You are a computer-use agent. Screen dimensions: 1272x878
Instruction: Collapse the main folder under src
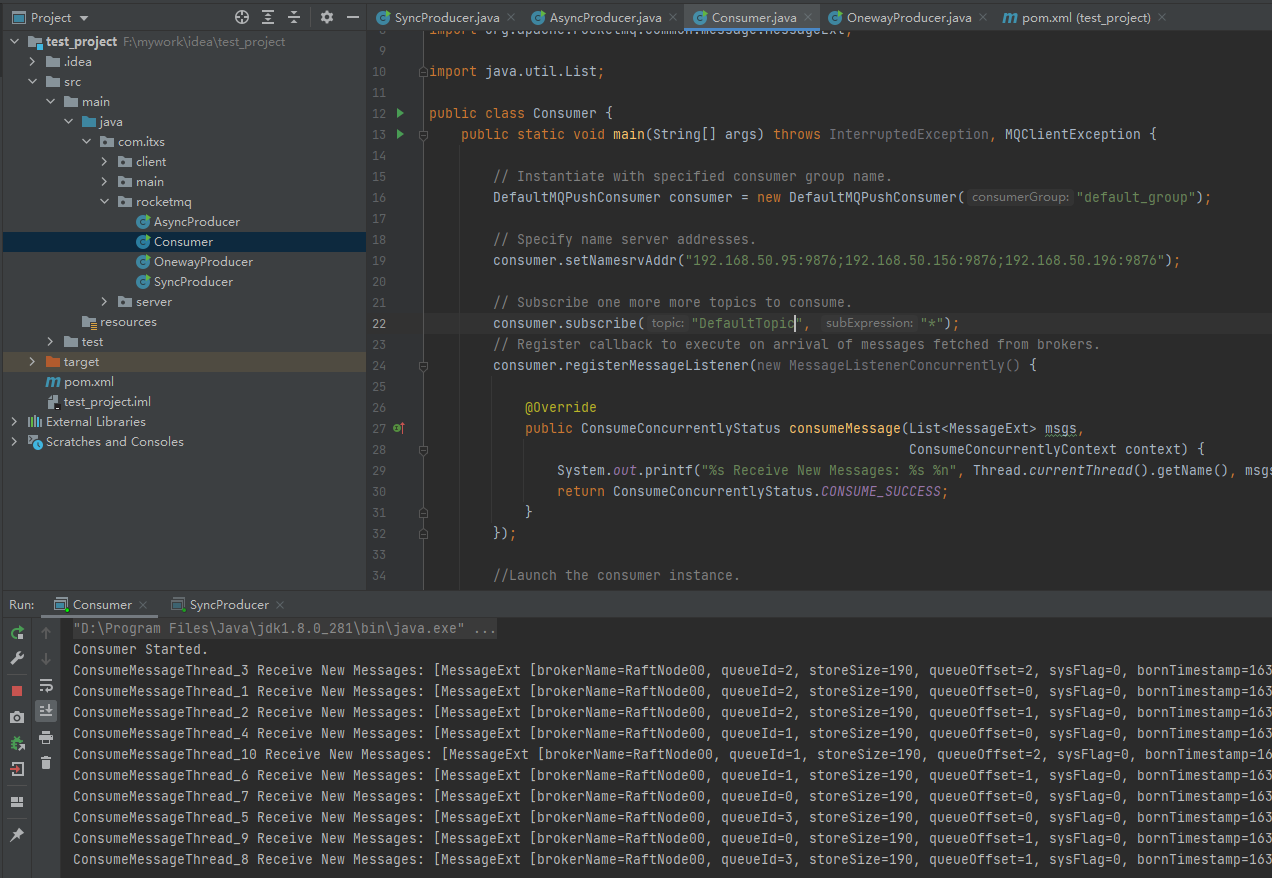[x=51, y=102]
